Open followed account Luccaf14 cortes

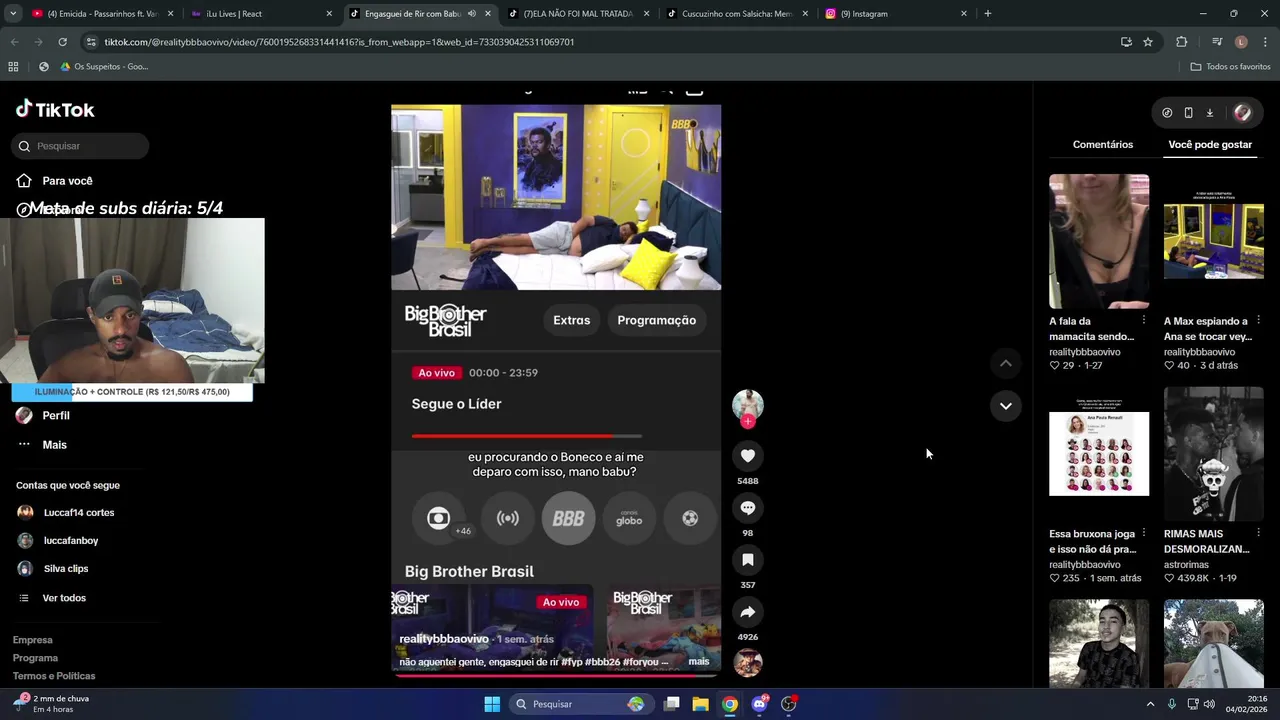[x=78, y=512]
